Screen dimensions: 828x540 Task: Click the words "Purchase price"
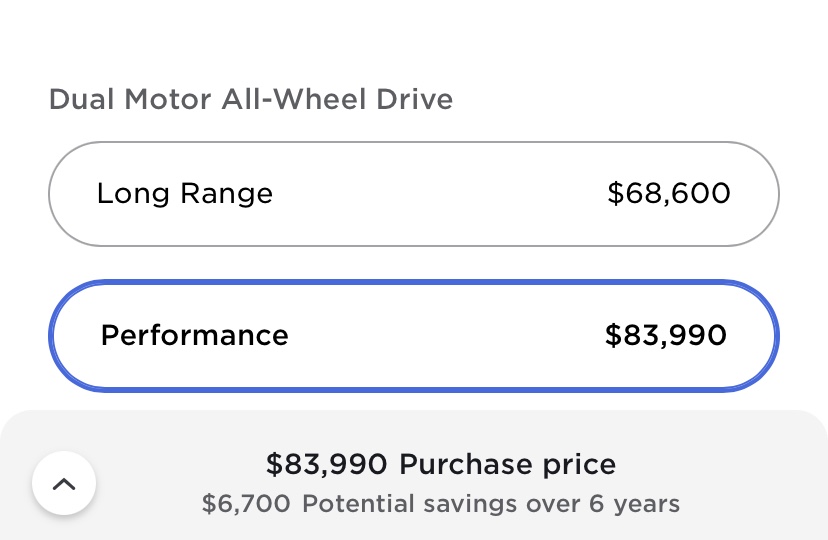pos(507,464)
